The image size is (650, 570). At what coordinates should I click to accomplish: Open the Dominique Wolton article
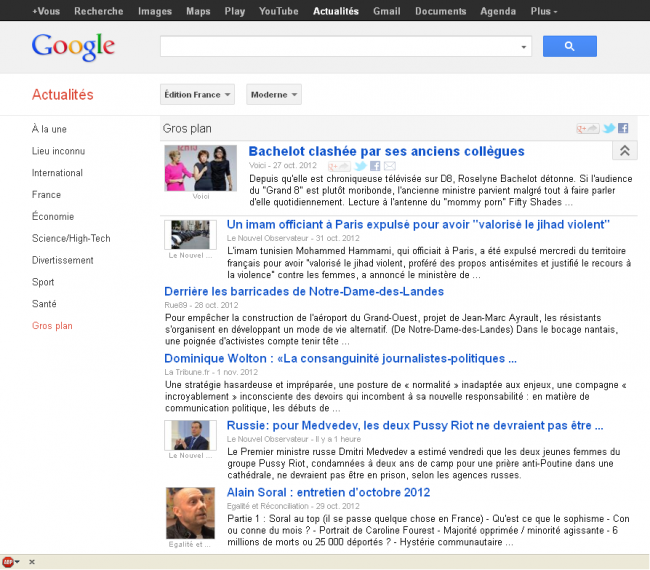coord(340,359)
